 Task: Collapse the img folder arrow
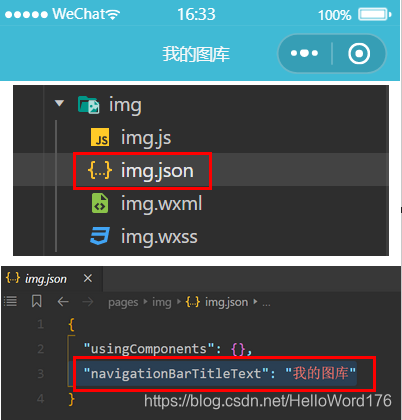60,103
